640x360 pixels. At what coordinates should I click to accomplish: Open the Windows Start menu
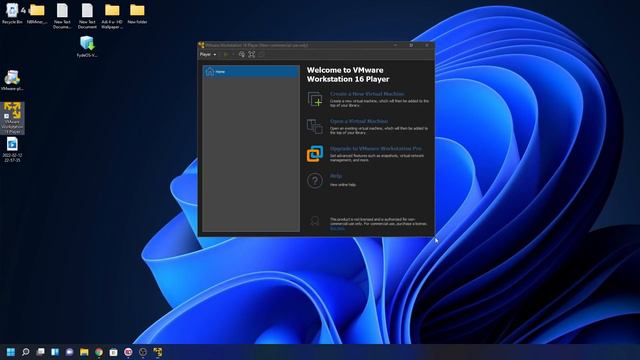pos(11,352)
